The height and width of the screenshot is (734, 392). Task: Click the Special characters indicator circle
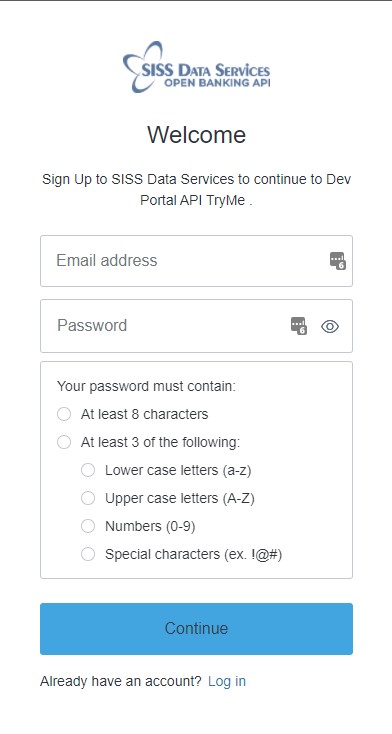(x=88, y=555)
